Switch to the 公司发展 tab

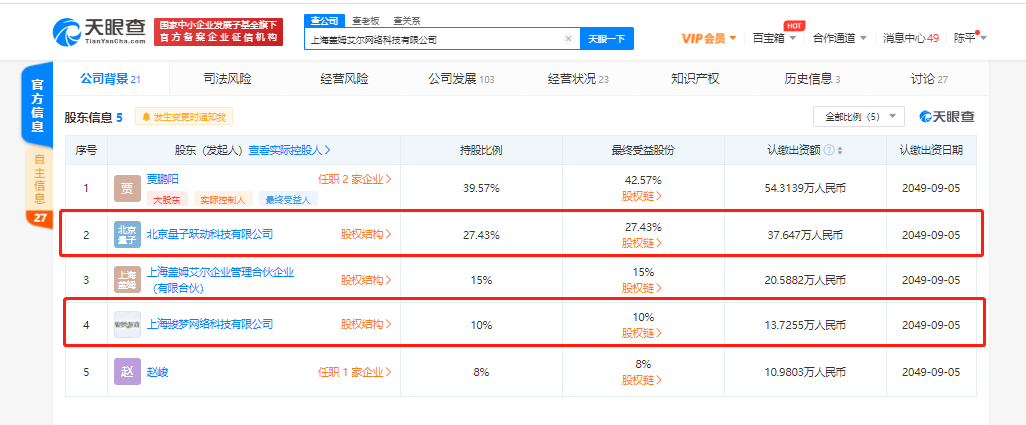[461, 79]
